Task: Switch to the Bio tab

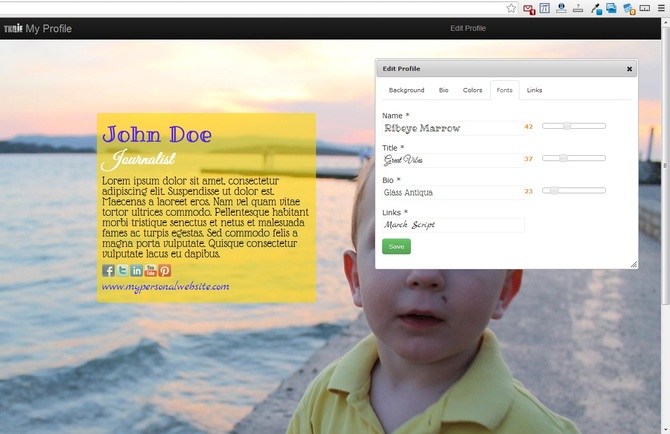Action: coord(444,90)
